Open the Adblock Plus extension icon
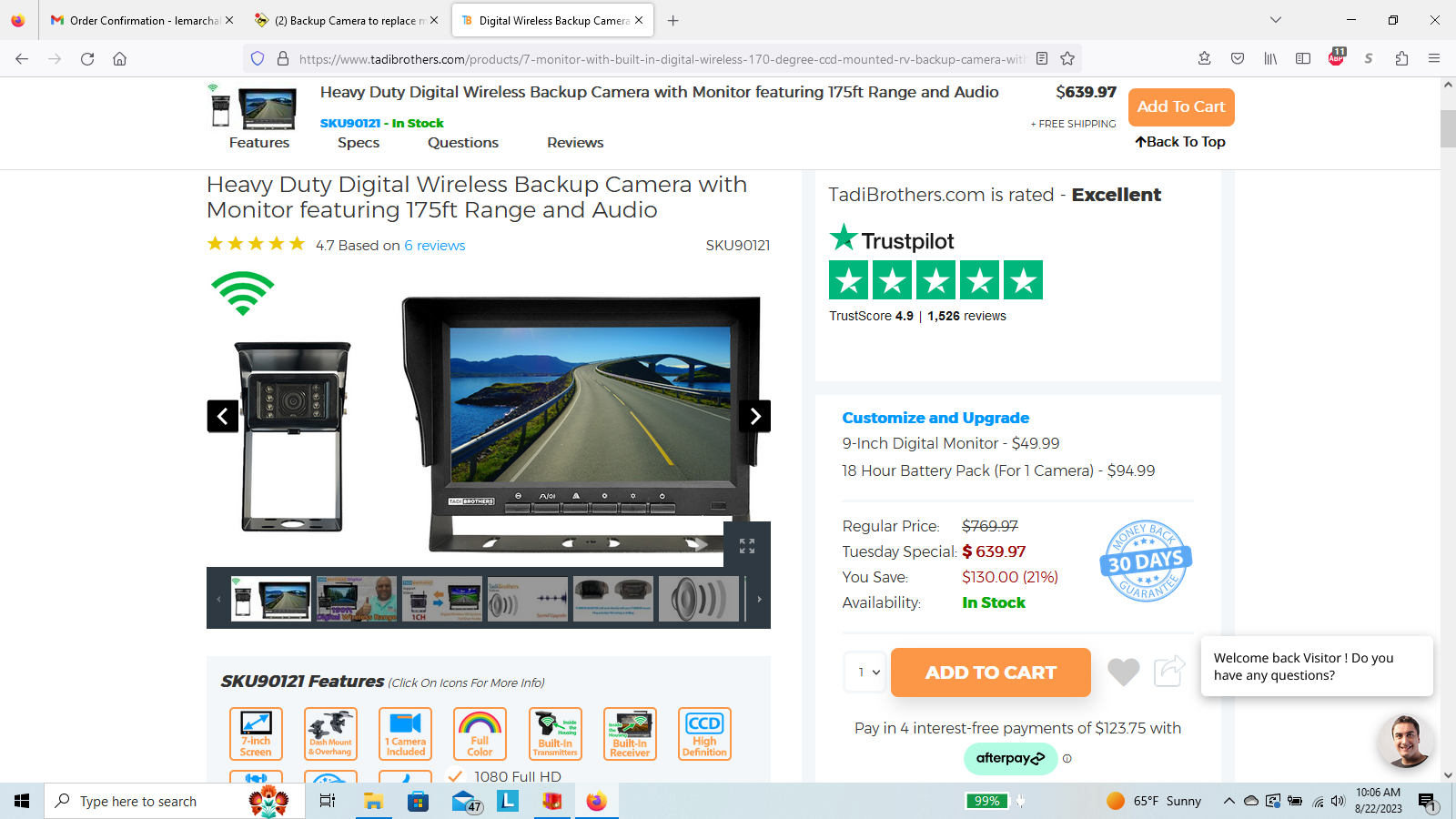 pos(1336,57)
